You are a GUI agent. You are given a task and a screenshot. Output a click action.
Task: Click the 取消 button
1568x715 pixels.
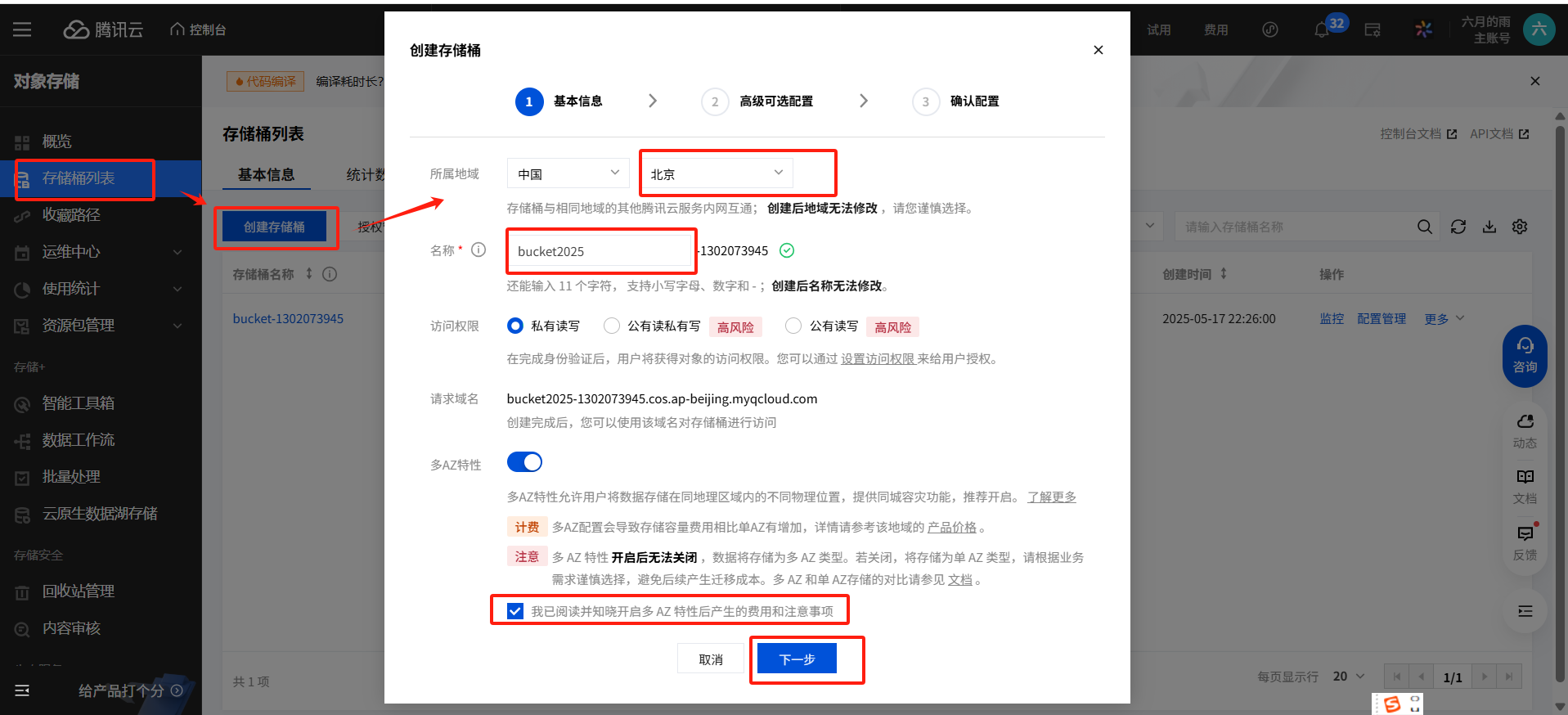coord(711,659)
